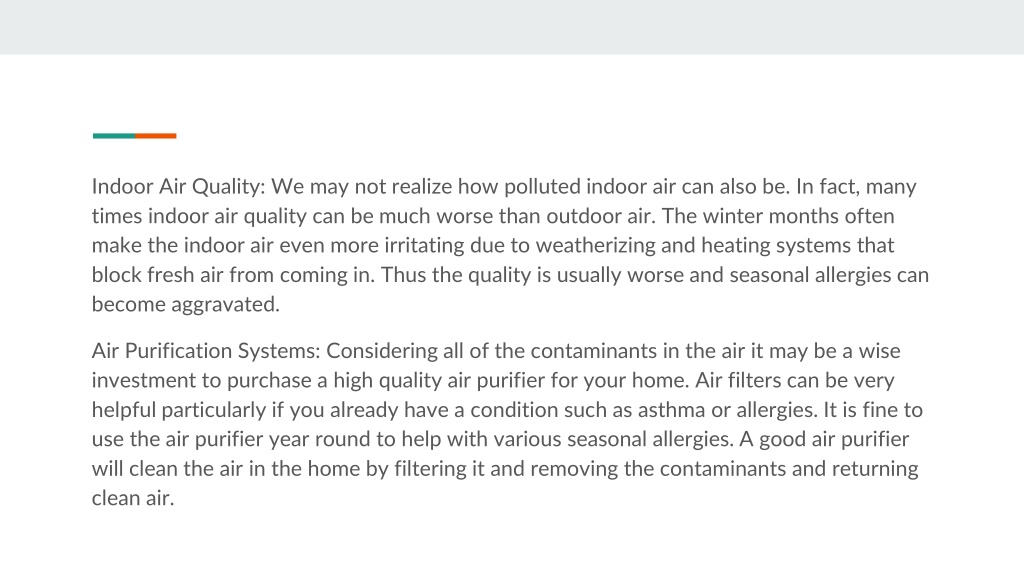This screenshot has width=1024, height=576.
Task: Click 'A good air purifier' sentence start
Action: tap(824, 440)
